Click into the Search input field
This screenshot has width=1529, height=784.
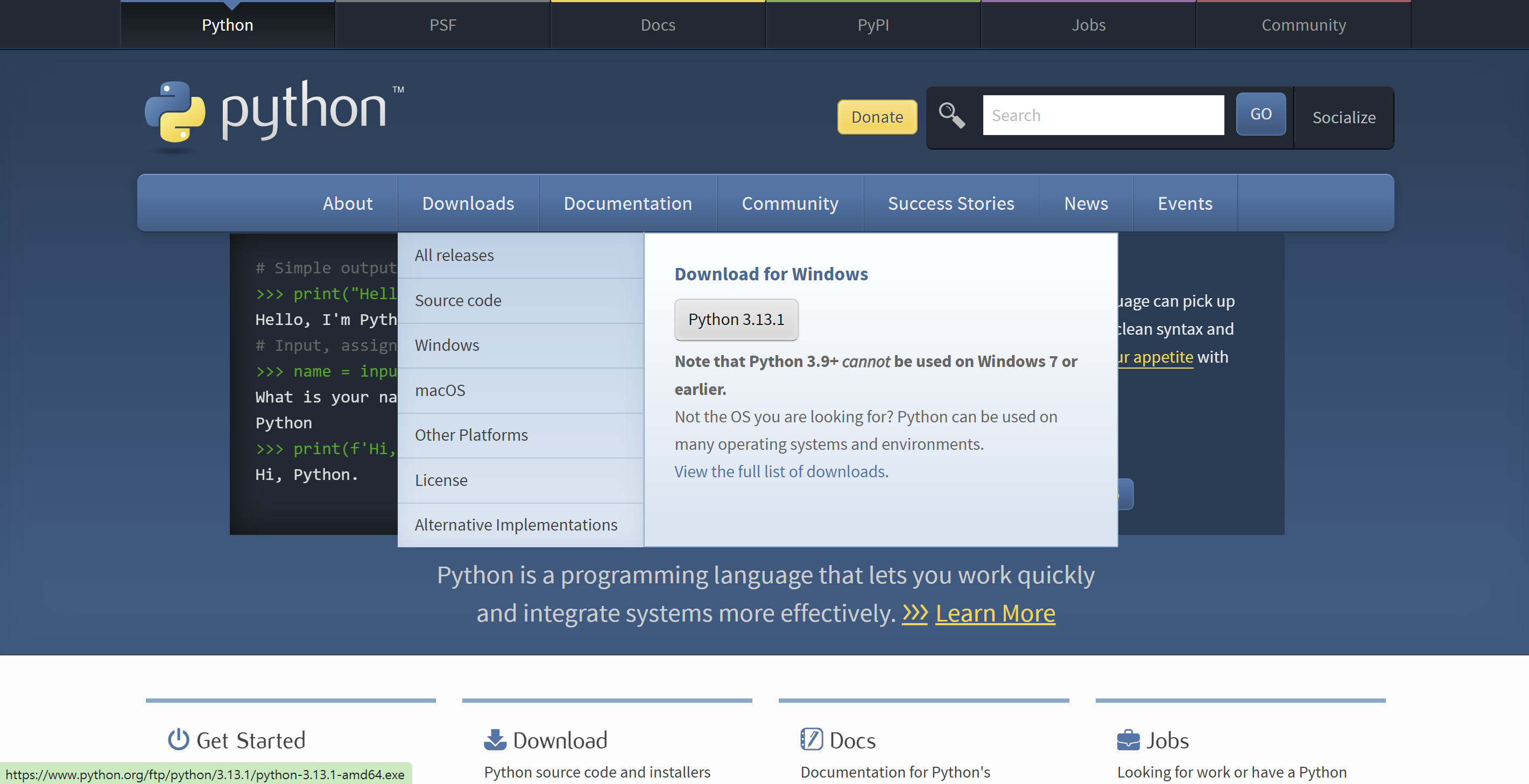point(1103,115)
